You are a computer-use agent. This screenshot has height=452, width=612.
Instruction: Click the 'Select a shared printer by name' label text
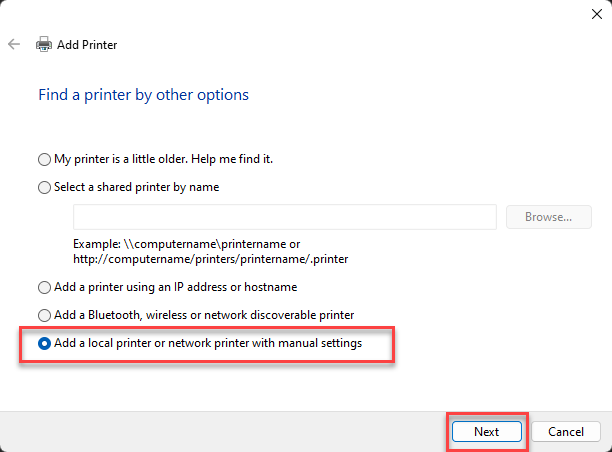137,187
